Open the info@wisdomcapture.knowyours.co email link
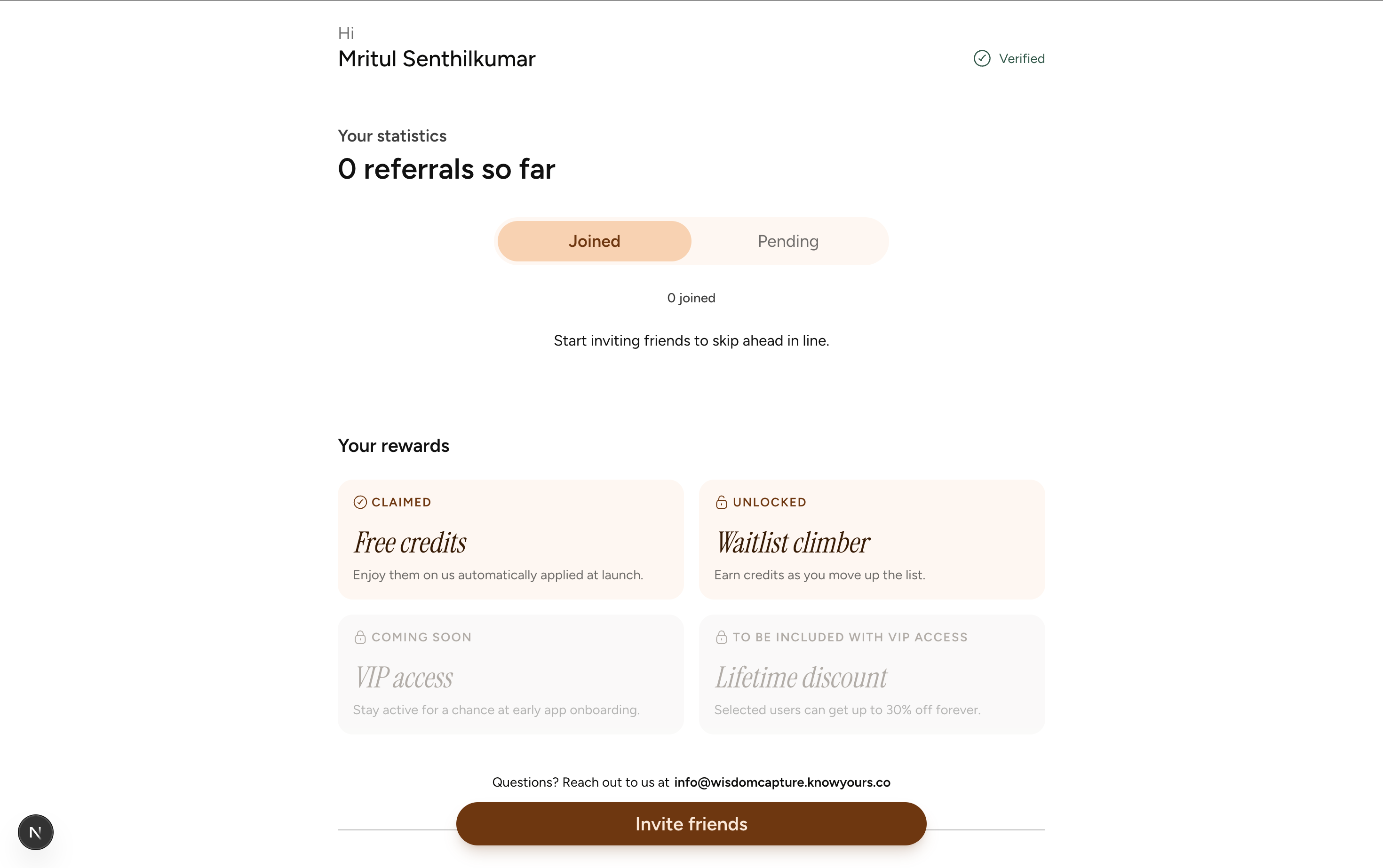The height and width of the screenshot is (868, 1383). pyautogui.click(x=782, y=782)
